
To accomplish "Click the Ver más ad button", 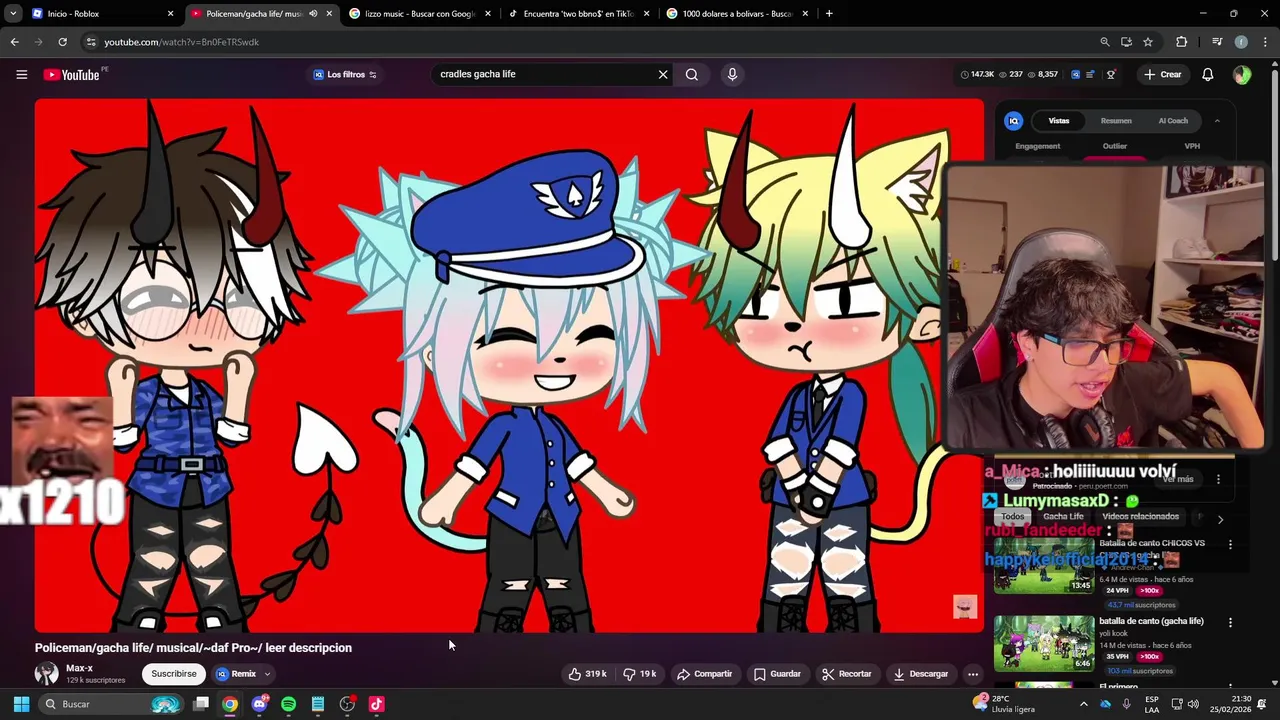I will pyautogui.click(x=1178, y=479).
